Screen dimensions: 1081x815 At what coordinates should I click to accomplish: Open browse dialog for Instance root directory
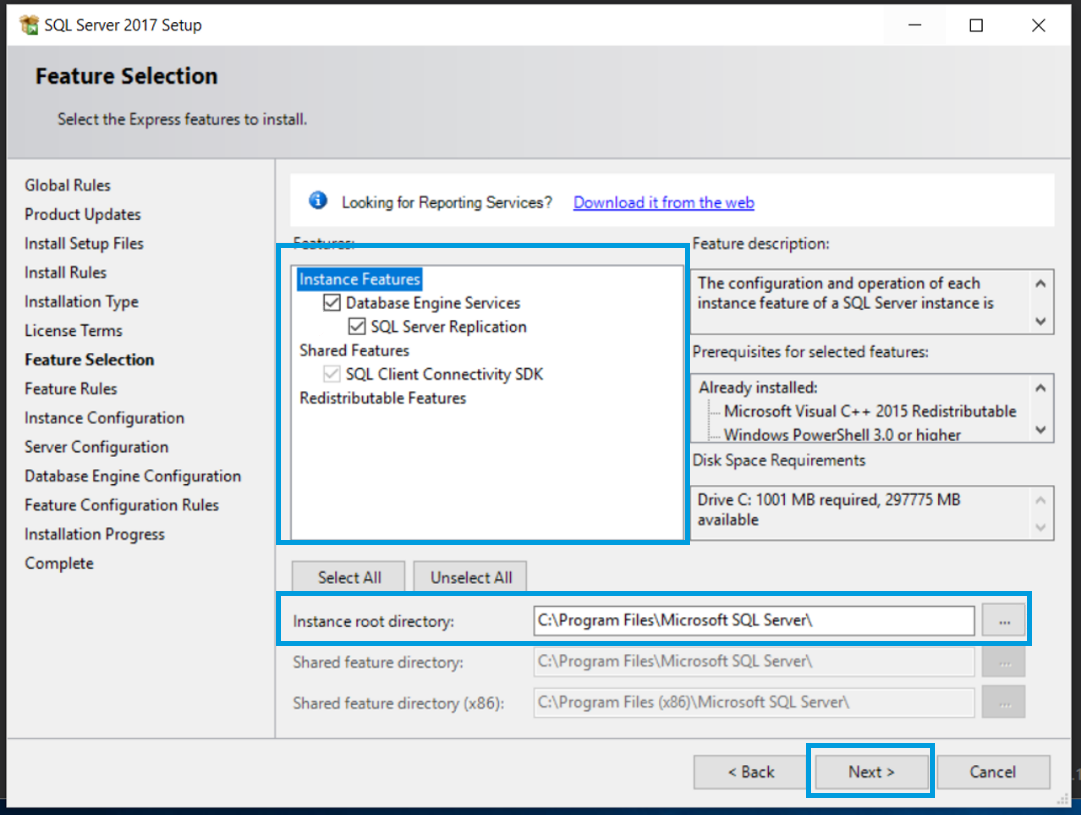pos(1003,620)
